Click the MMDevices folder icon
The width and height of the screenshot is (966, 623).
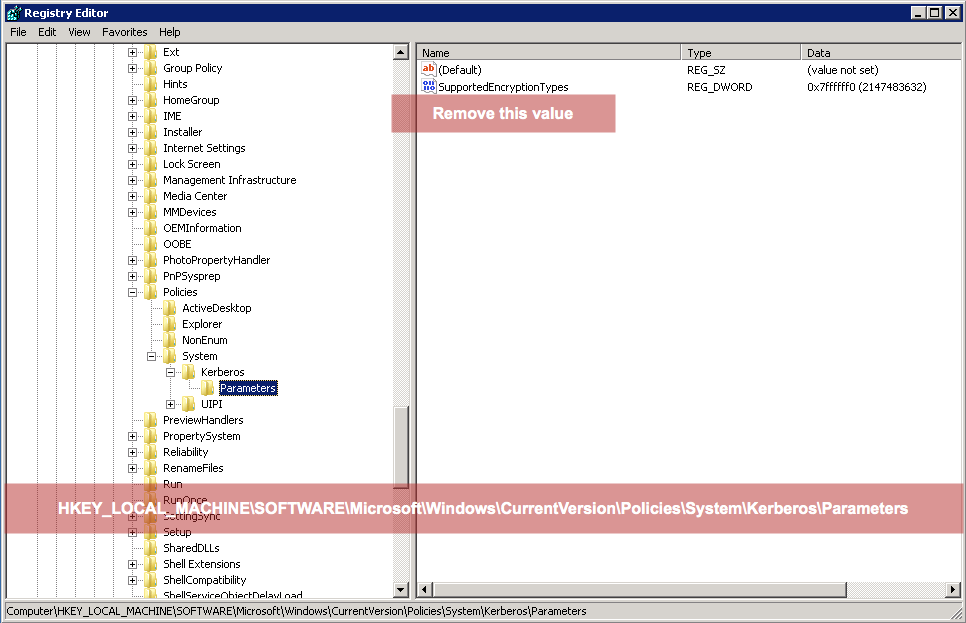click(151, 213)
